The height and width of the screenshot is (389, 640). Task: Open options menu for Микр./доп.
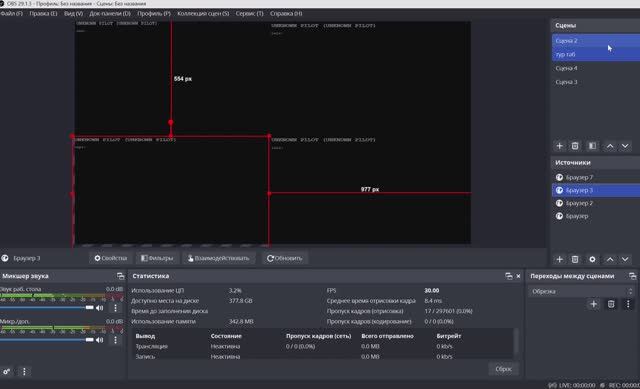tap(116, 340)
